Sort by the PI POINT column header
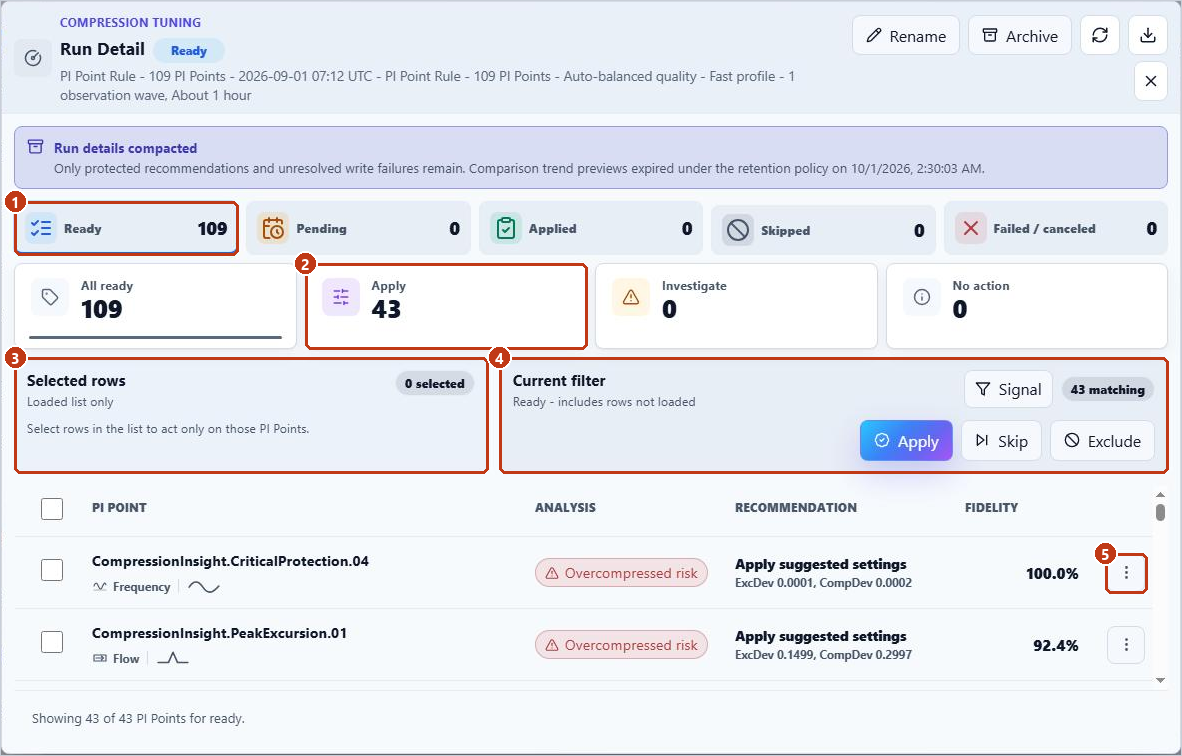This screenshot has height=756, width=1182. pos(119,507)
